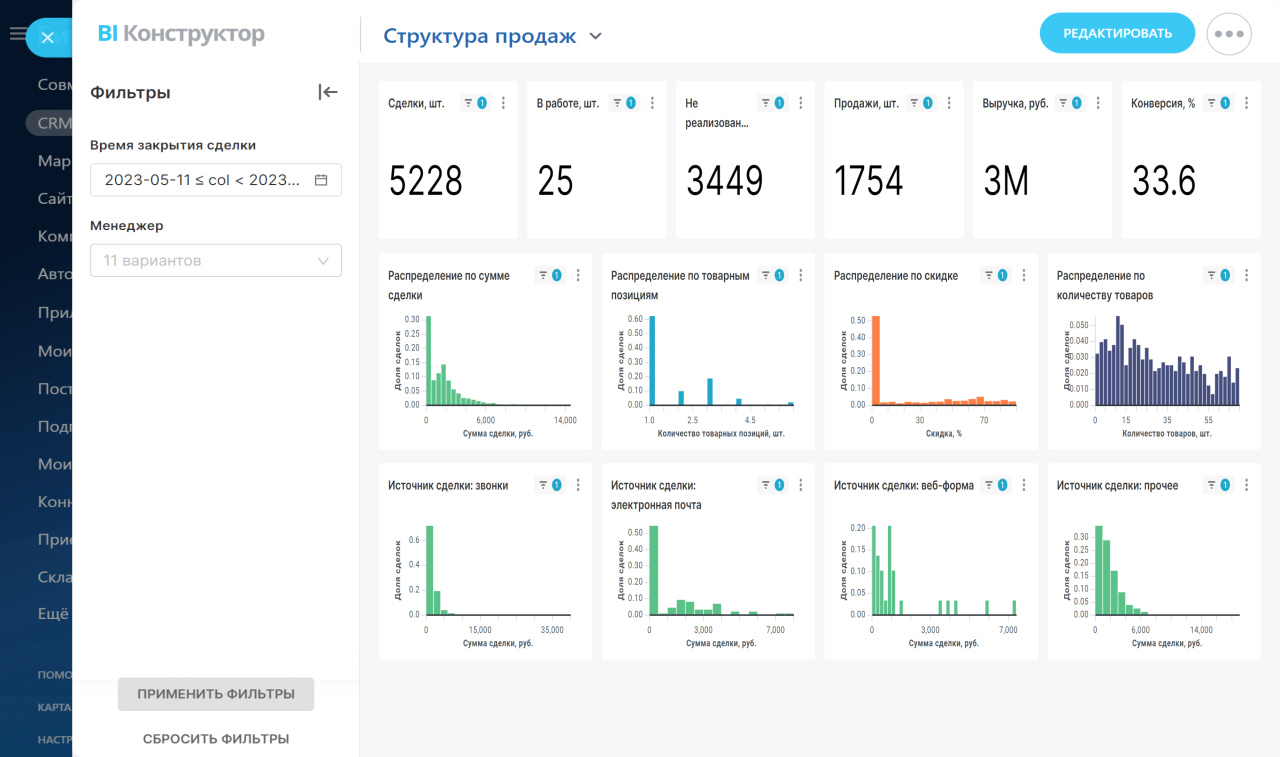Close the BI Конструктор slider panel
1280x757 pixels.
point(47,37)
